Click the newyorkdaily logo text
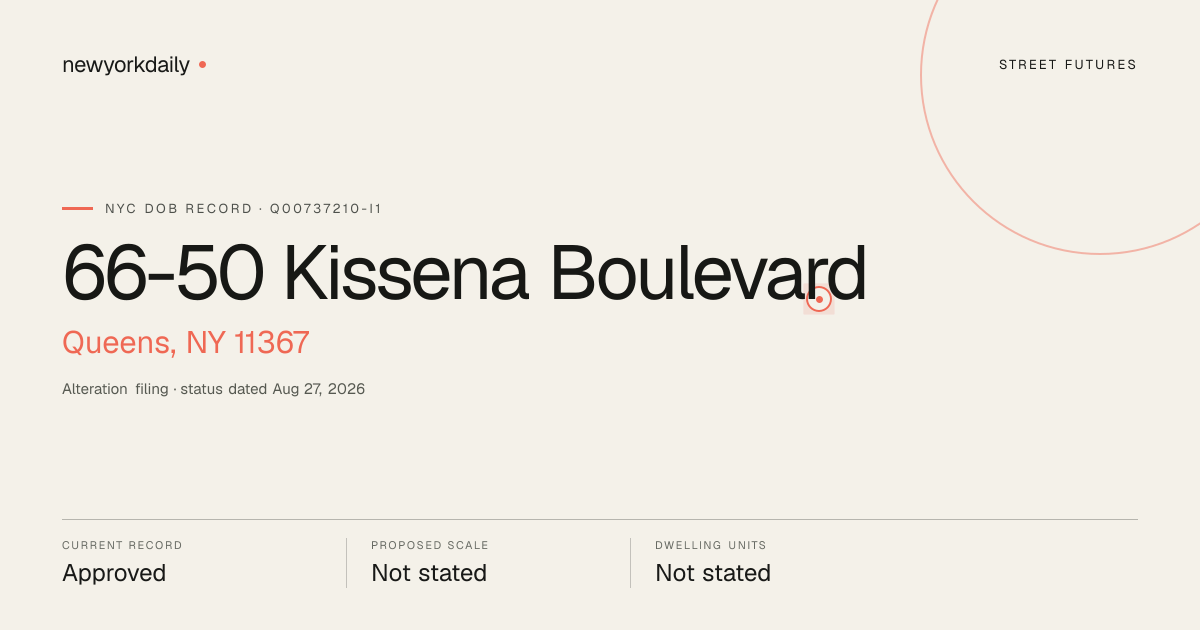Viewport: 1200px width, 630px height. coord(126,65)
